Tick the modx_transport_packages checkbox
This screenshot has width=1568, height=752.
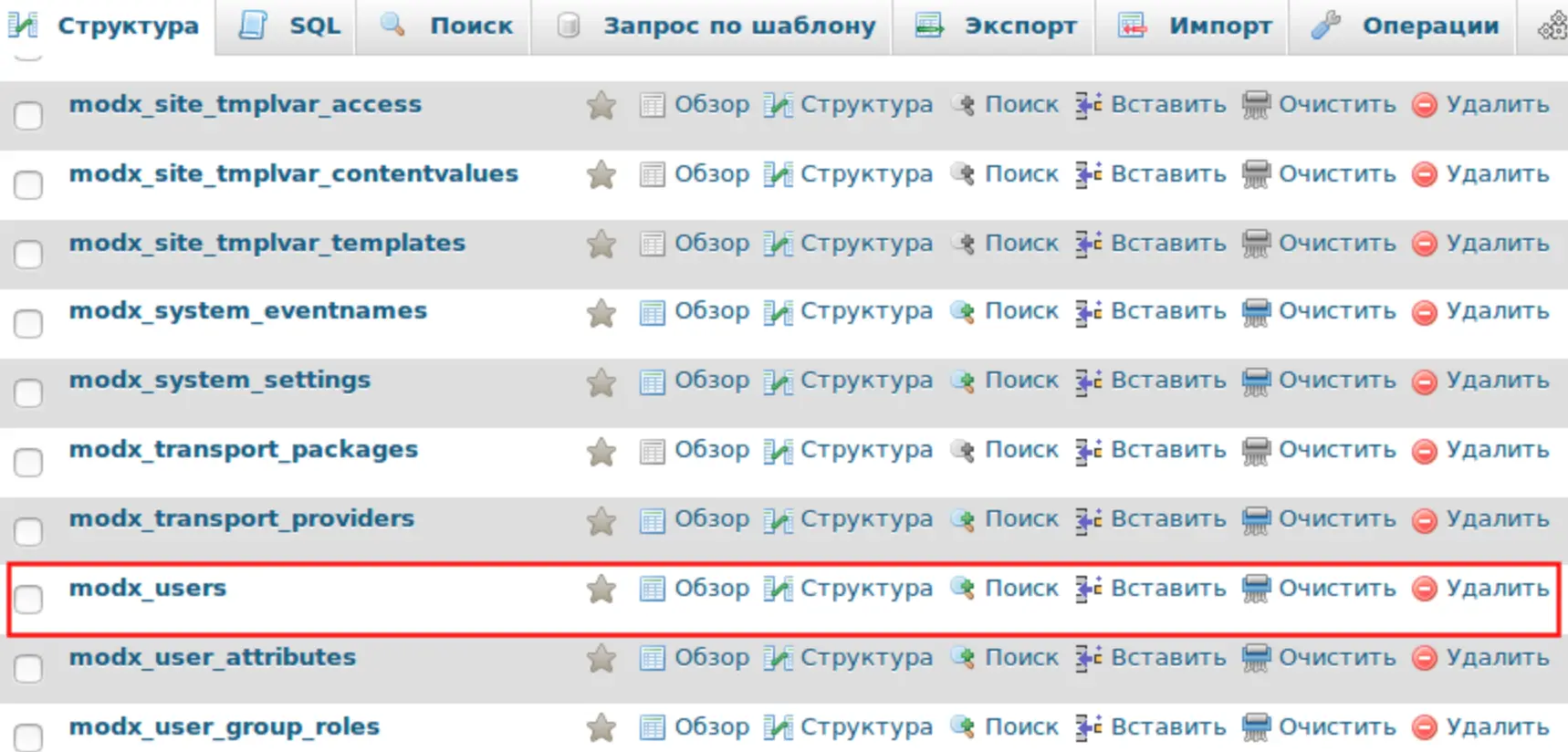(x=28, y=462)
